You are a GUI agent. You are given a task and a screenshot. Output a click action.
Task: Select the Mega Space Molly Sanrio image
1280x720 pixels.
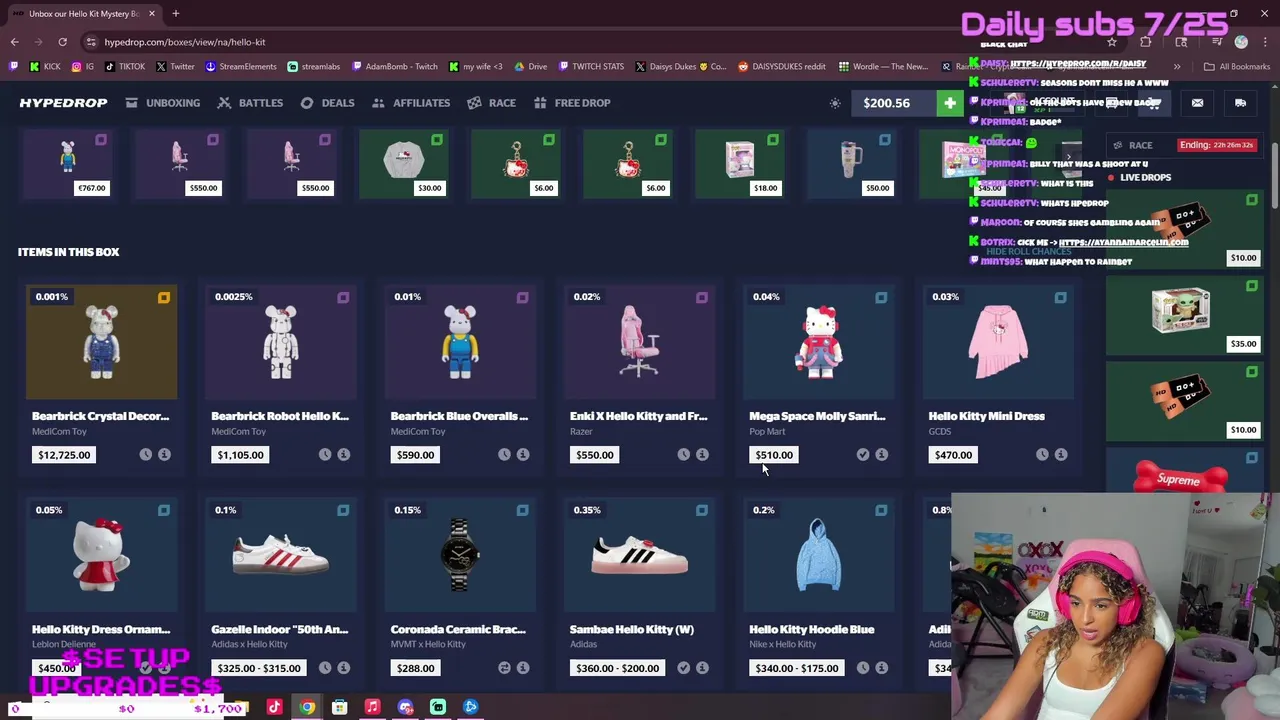click(819, 342)
